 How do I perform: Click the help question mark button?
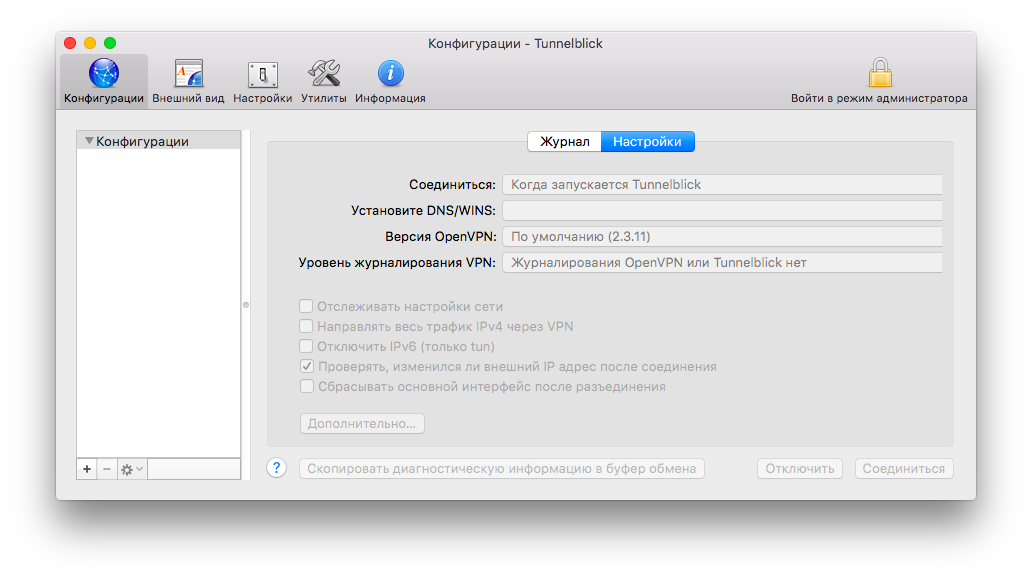pos(276,468)
